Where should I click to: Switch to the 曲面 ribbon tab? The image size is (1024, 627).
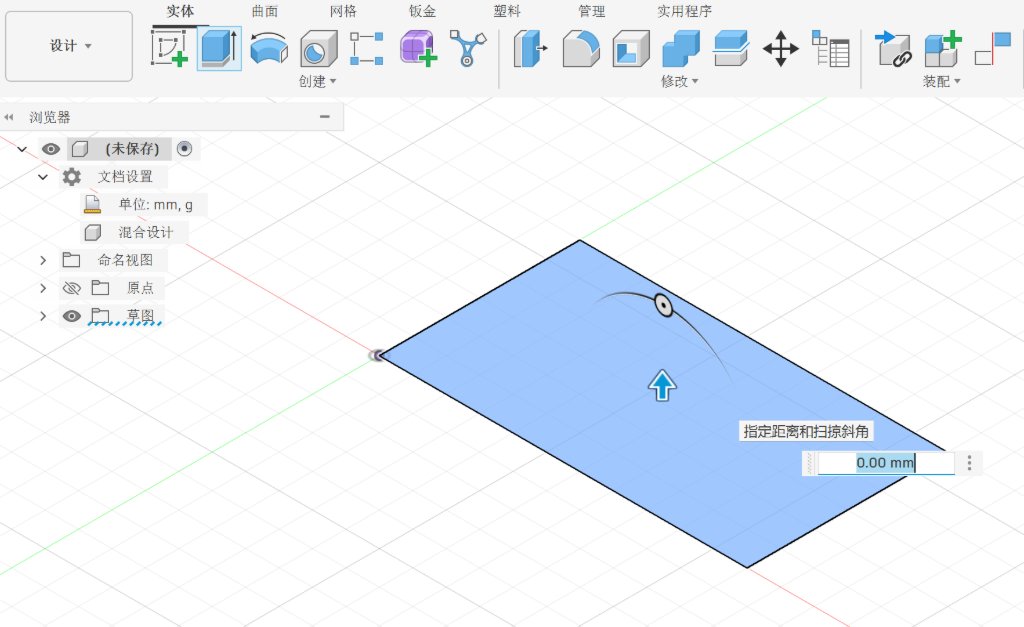[x=266, y=11]
